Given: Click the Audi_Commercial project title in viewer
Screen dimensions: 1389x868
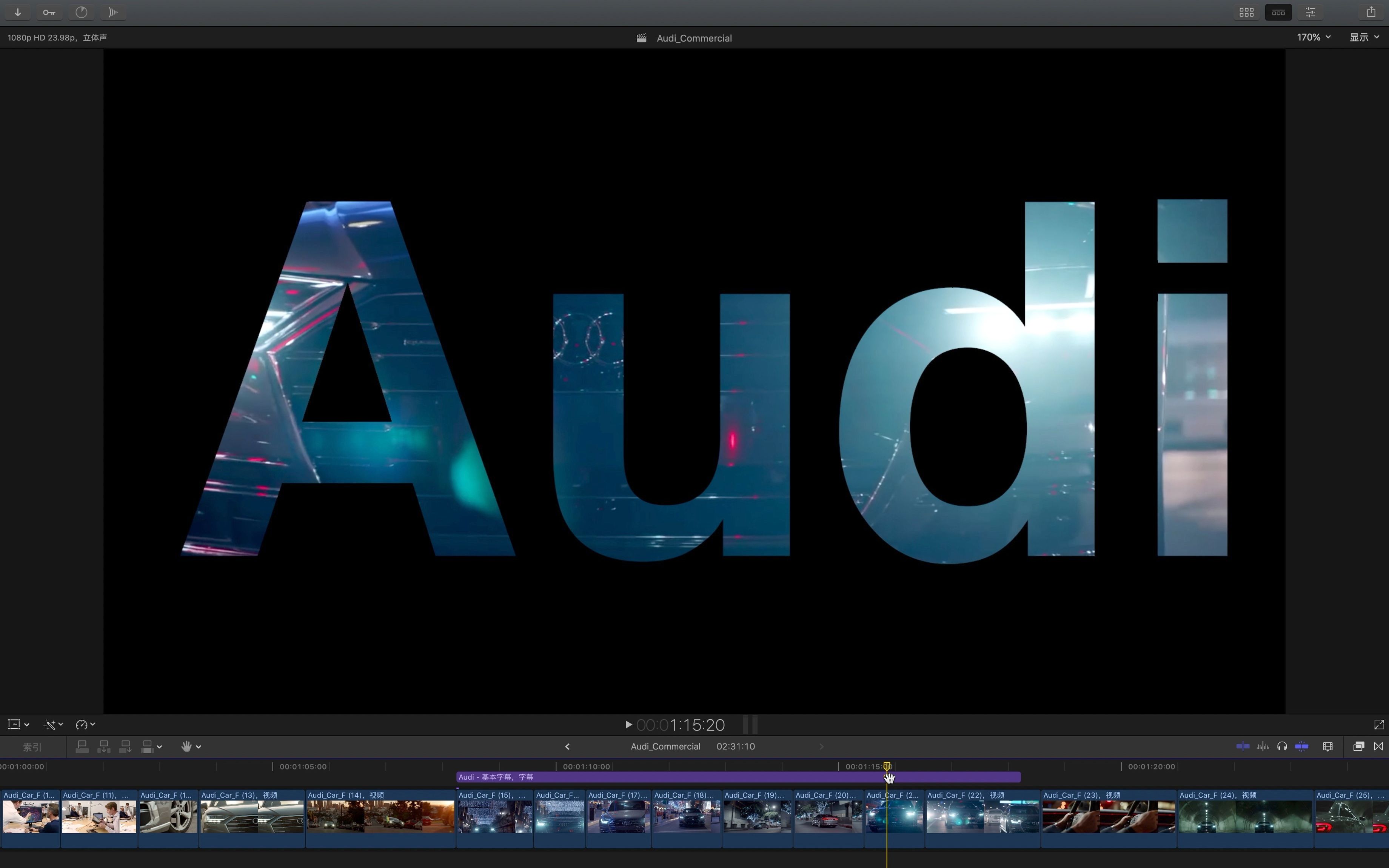Looking at the screenshot, I should point(694,38).
